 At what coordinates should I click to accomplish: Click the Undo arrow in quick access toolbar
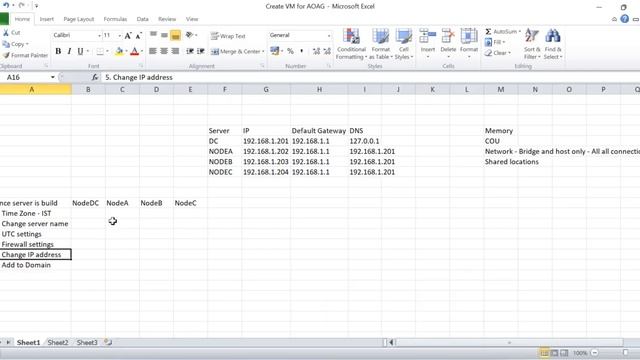[6, 6]
